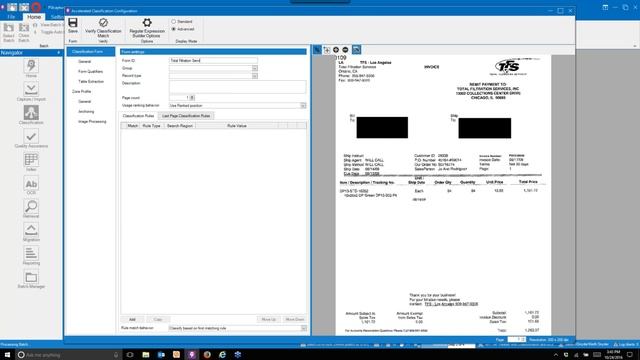Open the Action Center notifications icon
This screenshot has width=640, height=360.
[630, 355]
